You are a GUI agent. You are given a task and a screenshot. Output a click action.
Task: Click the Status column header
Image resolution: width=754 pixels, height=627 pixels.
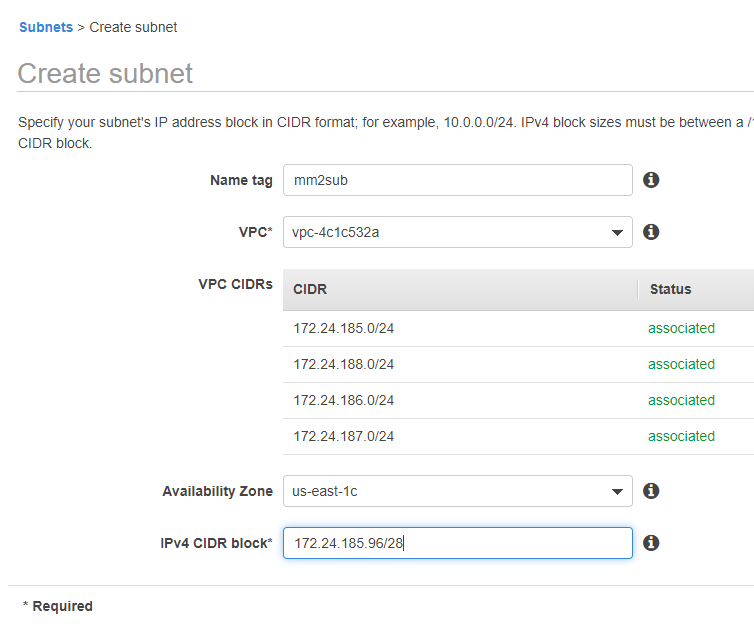[x=670, y=289]
